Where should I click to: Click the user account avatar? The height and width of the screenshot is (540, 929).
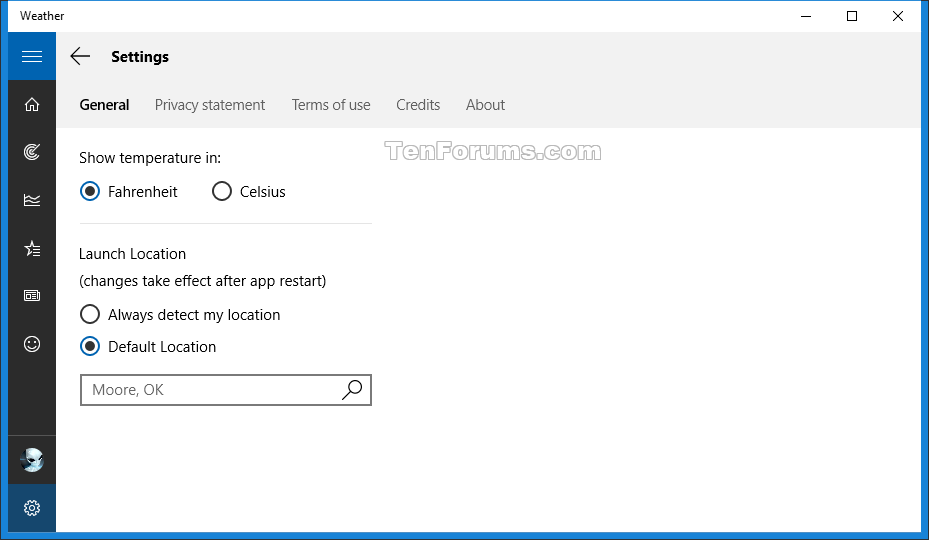pos(32,460)
